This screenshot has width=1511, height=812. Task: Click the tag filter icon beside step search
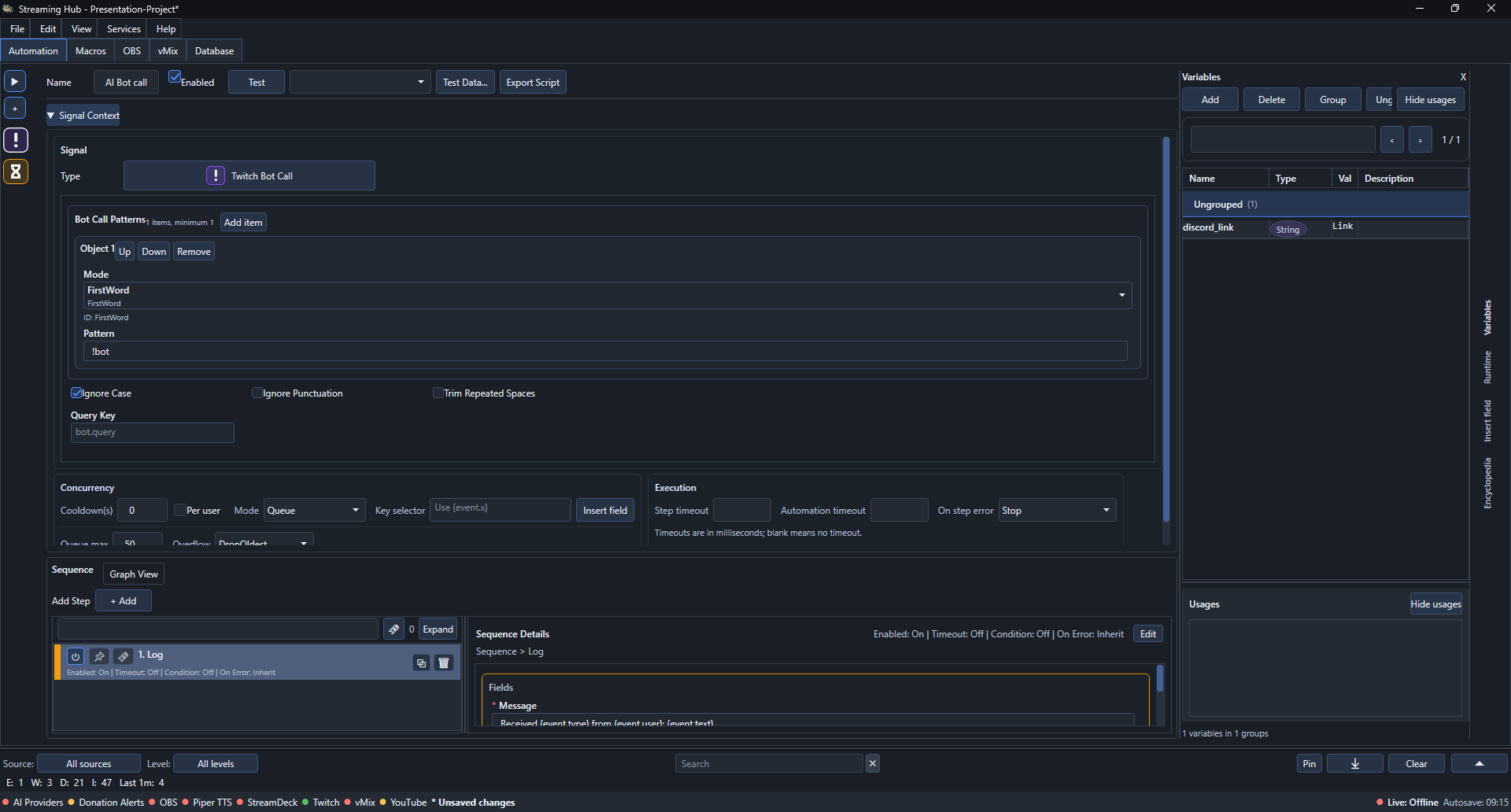click(x=393, y=629)
